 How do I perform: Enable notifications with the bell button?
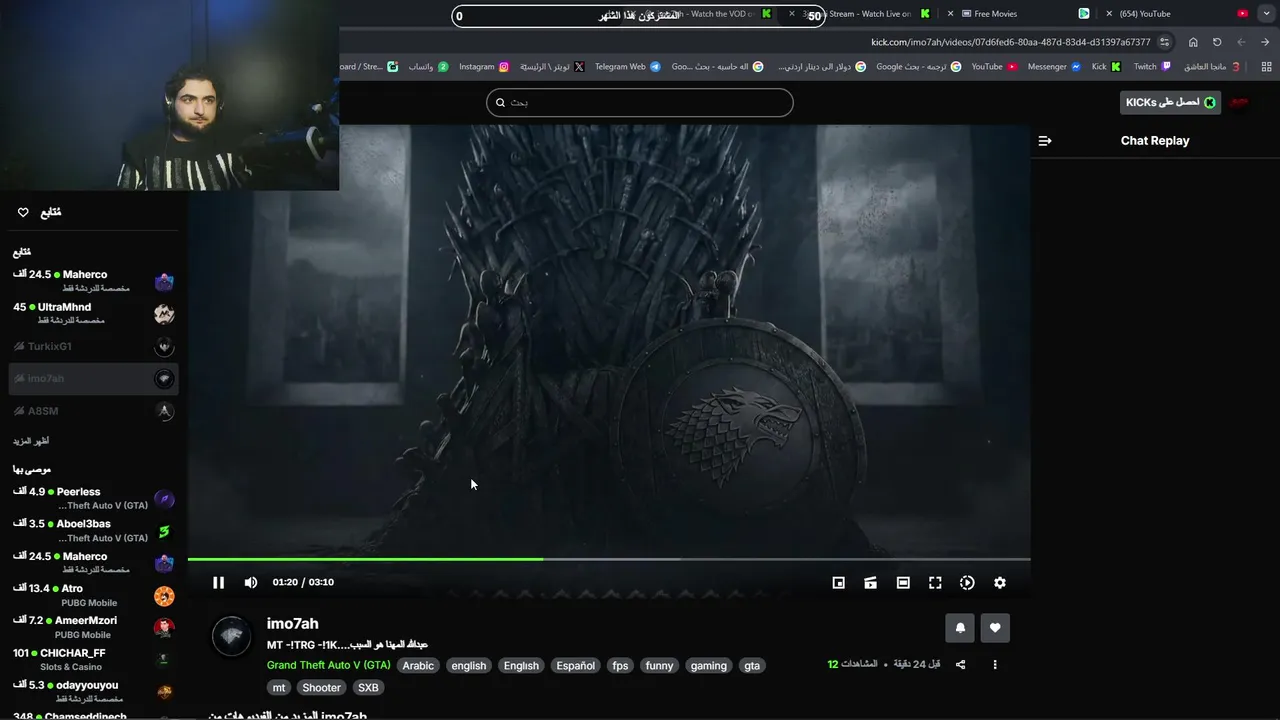[960, 628]
